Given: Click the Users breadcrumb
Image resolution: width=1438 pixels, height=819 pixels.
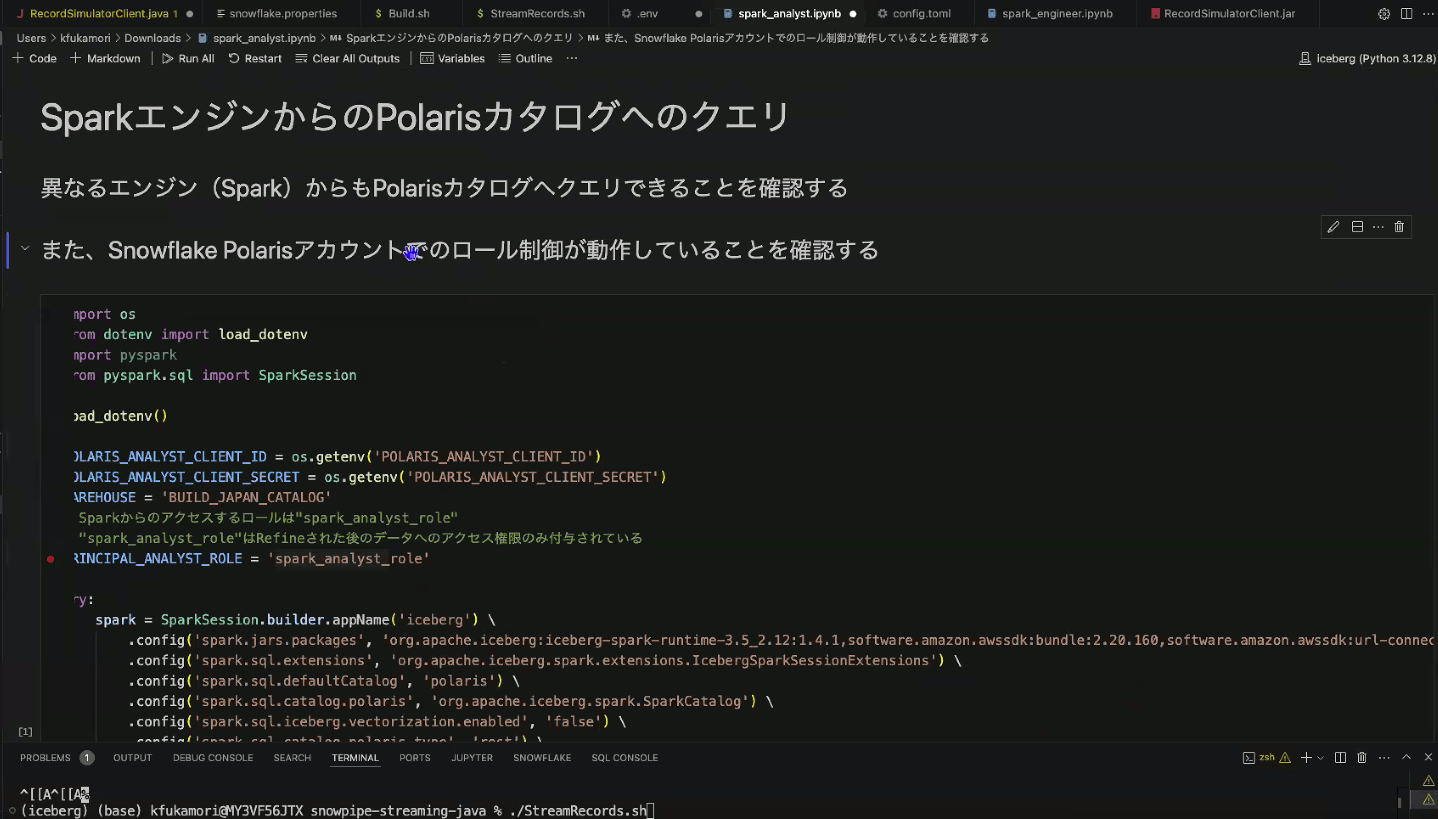Looking at the screenshot, I should (x=31, y=38).
